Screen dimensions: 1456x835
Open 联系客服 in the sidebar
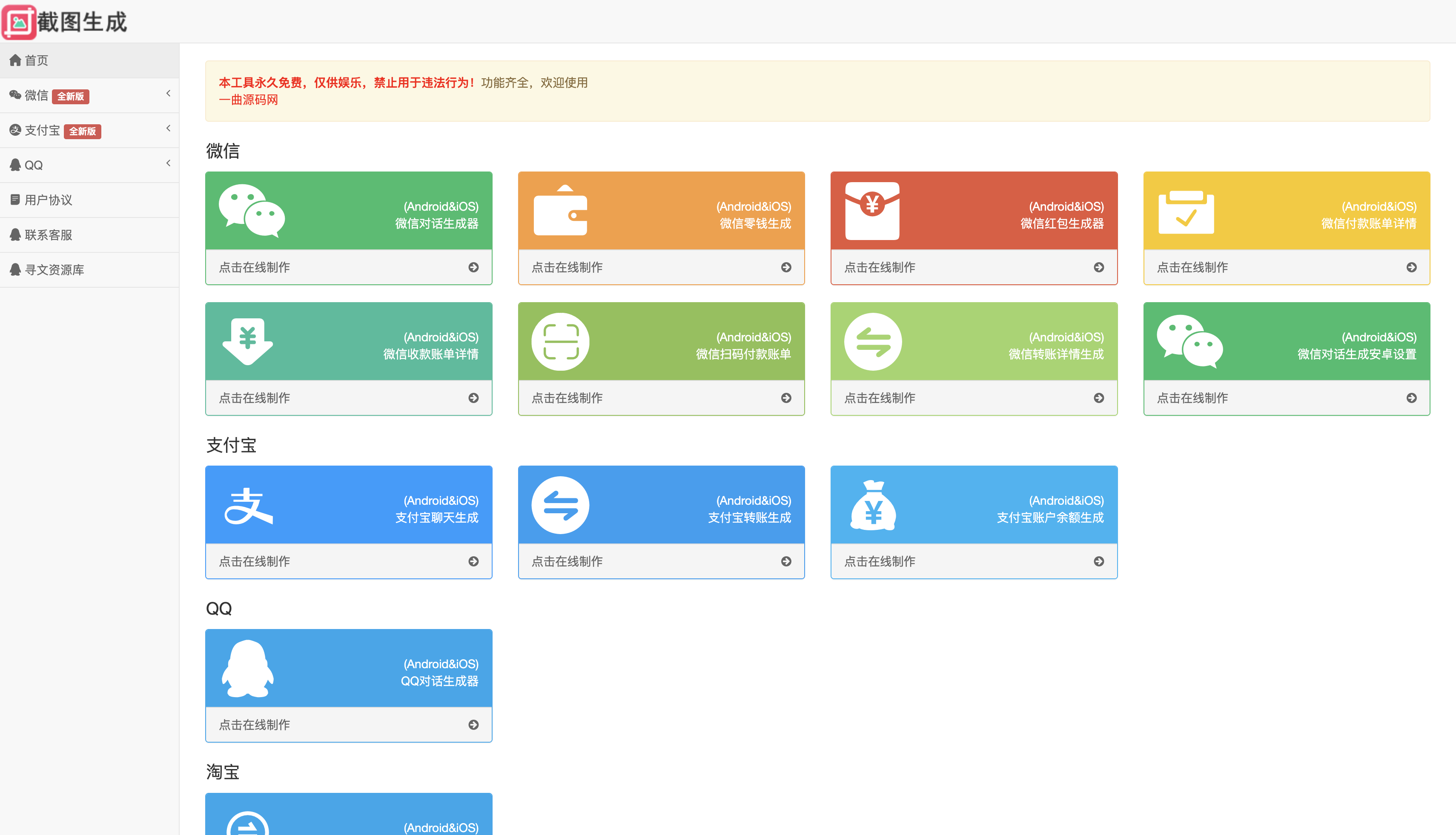tap(89, 235)
